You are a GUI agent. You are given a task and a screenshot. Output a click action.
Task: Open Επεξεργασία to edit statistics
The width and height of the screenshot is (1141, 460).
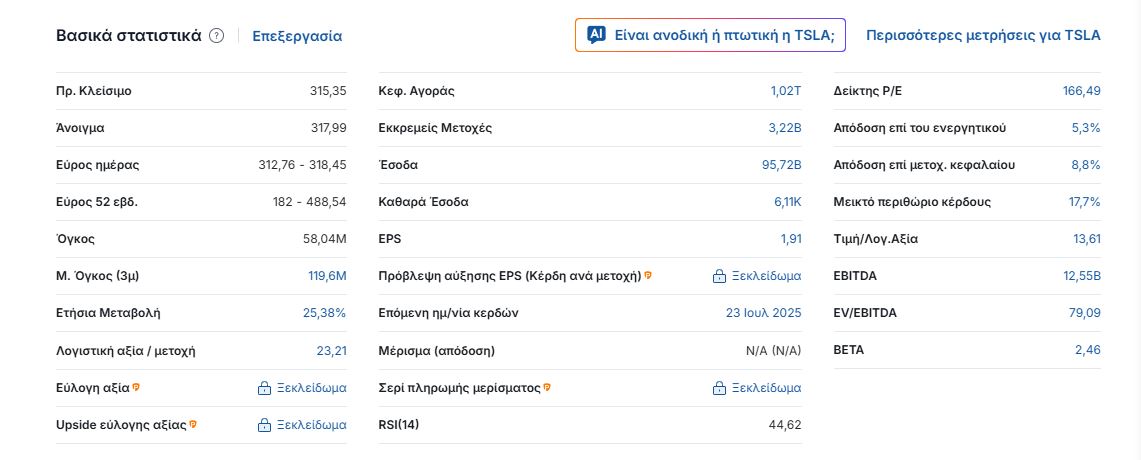click(297, 36)
